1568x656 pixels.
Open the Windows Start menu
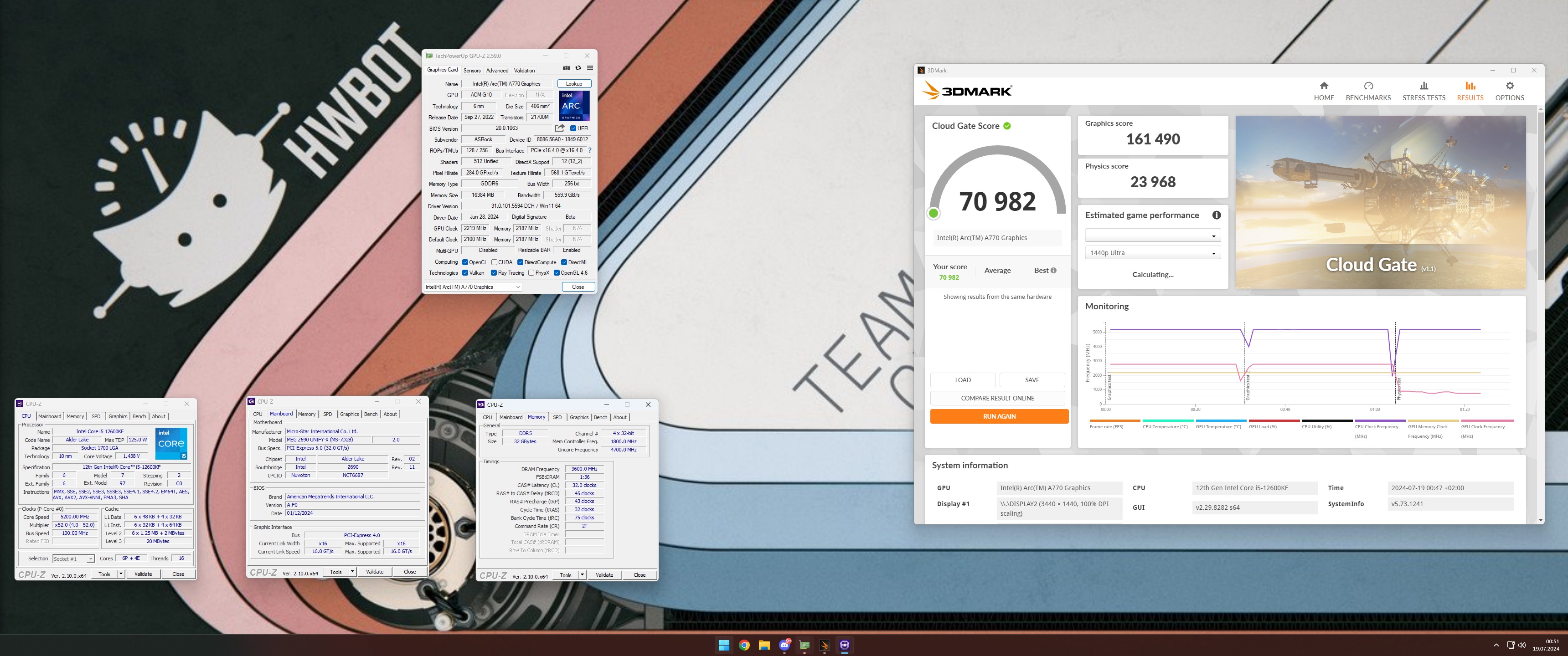pos(723,645)
